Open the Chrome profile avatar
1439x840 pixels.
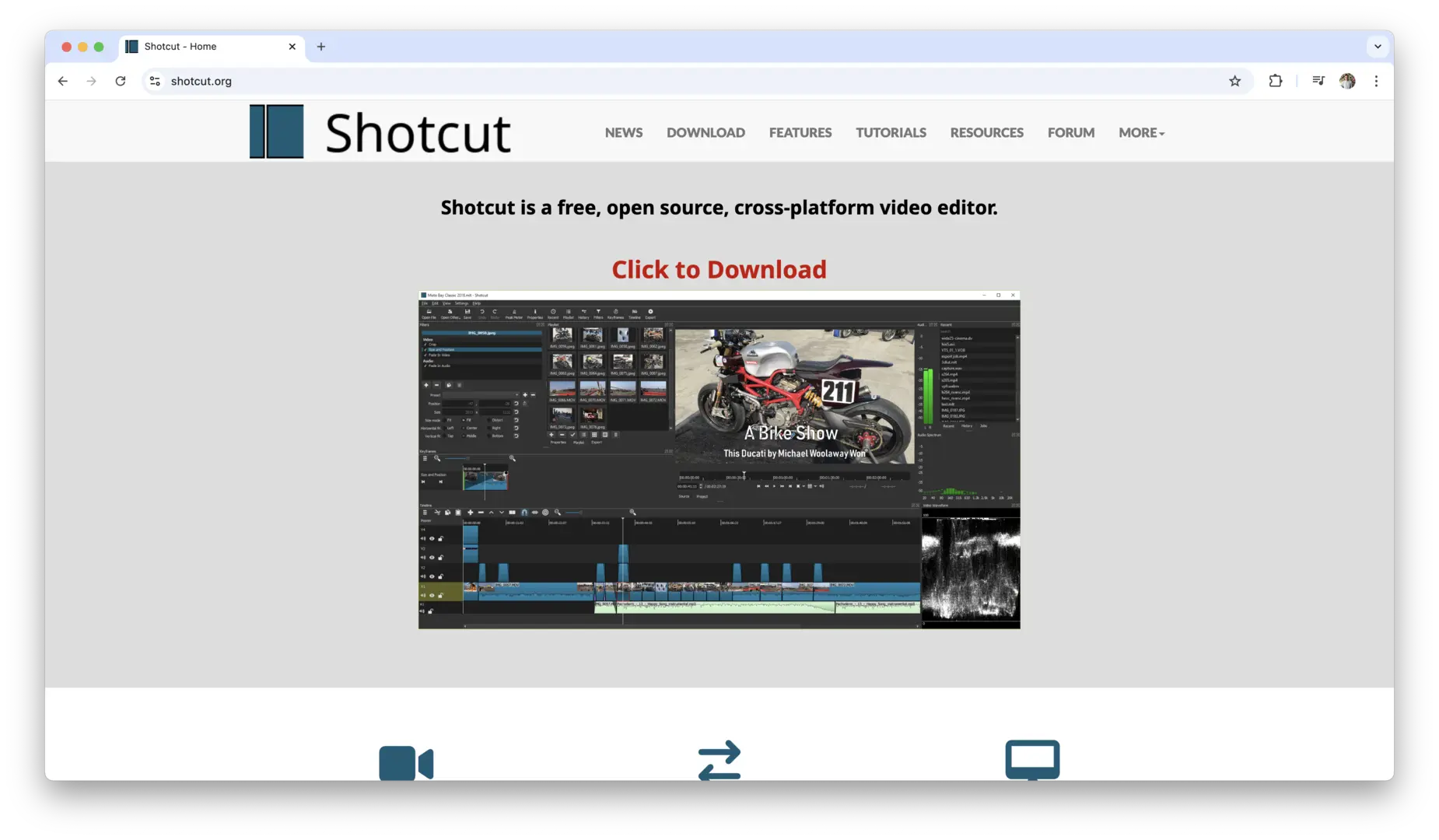(x=1347, y=81)
